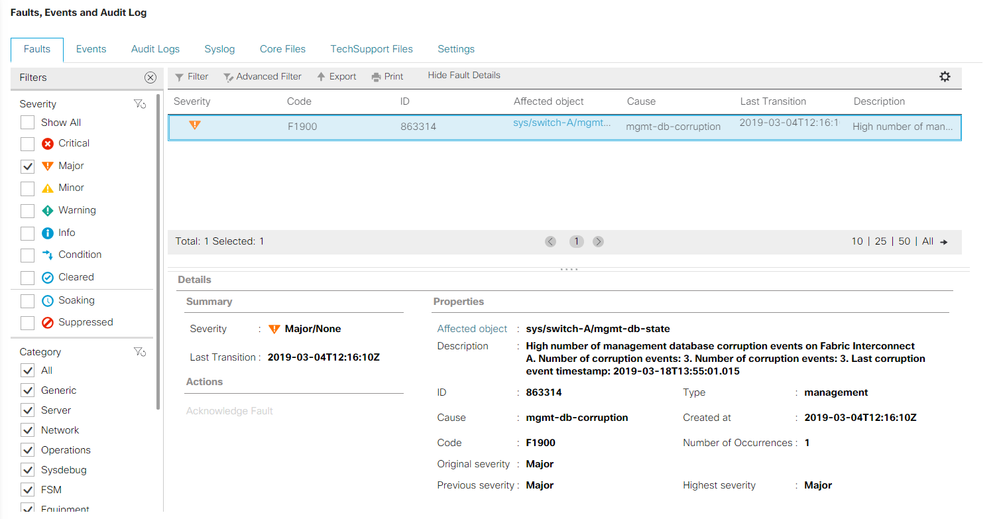Sort by Last Transition column header

pyautogui.click(x=773, y=101)
